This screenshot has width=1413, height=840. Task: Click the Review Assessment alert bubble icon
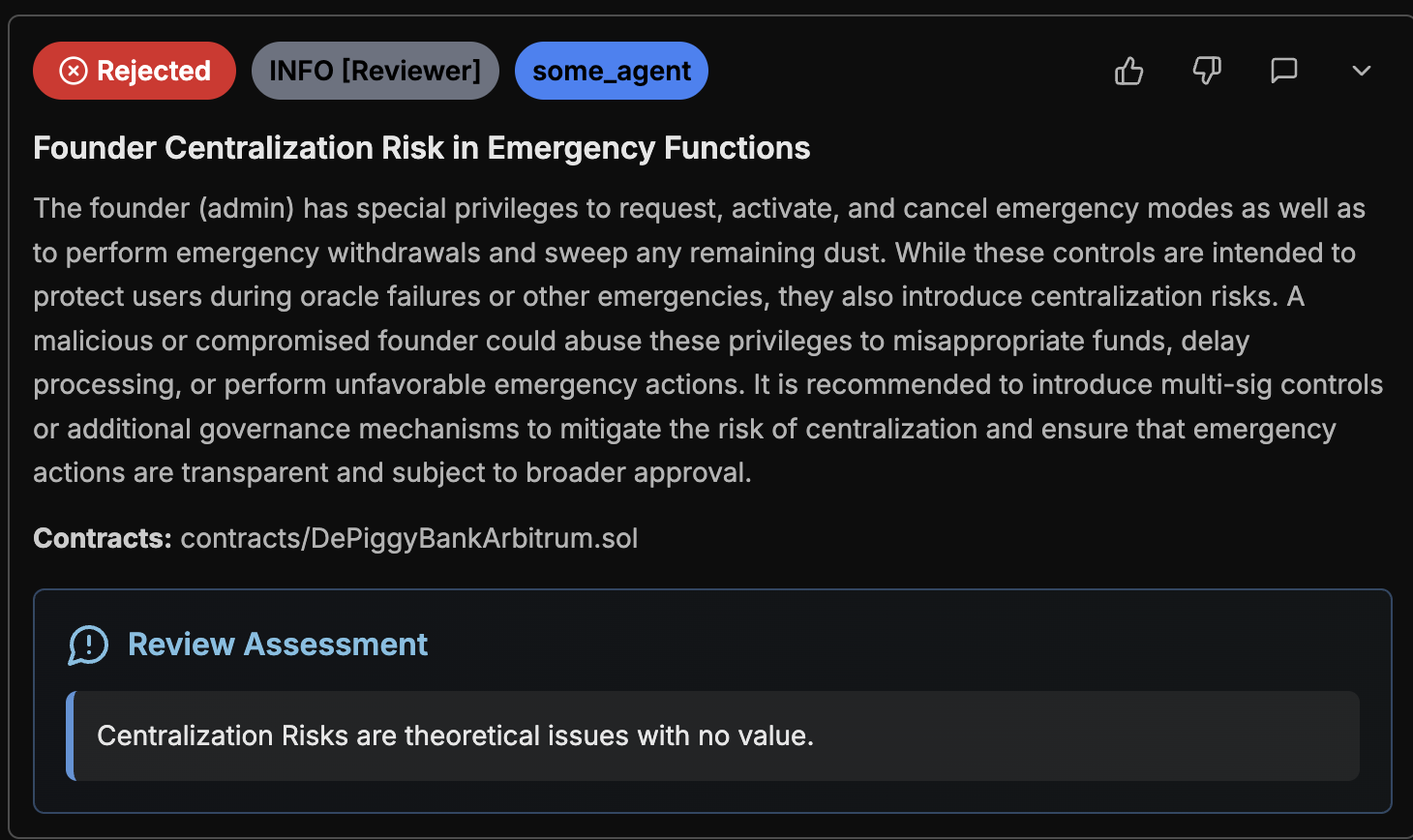(88, 645)
